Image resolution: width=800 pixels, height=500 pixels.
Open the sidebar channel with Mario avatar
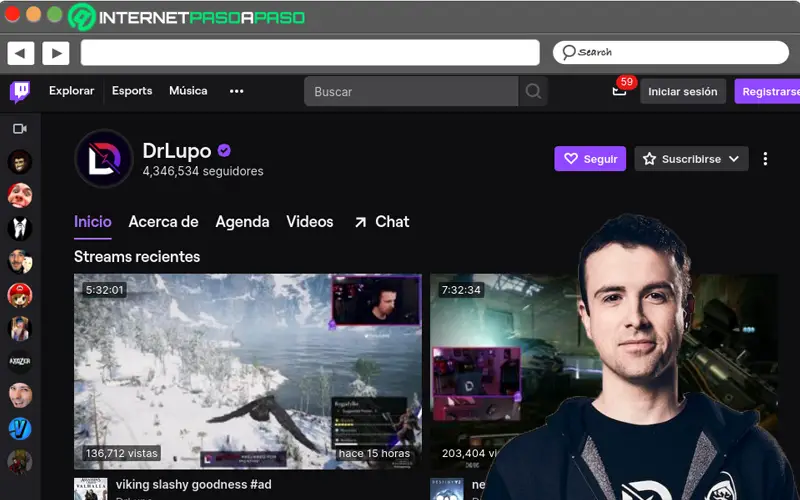20,295
